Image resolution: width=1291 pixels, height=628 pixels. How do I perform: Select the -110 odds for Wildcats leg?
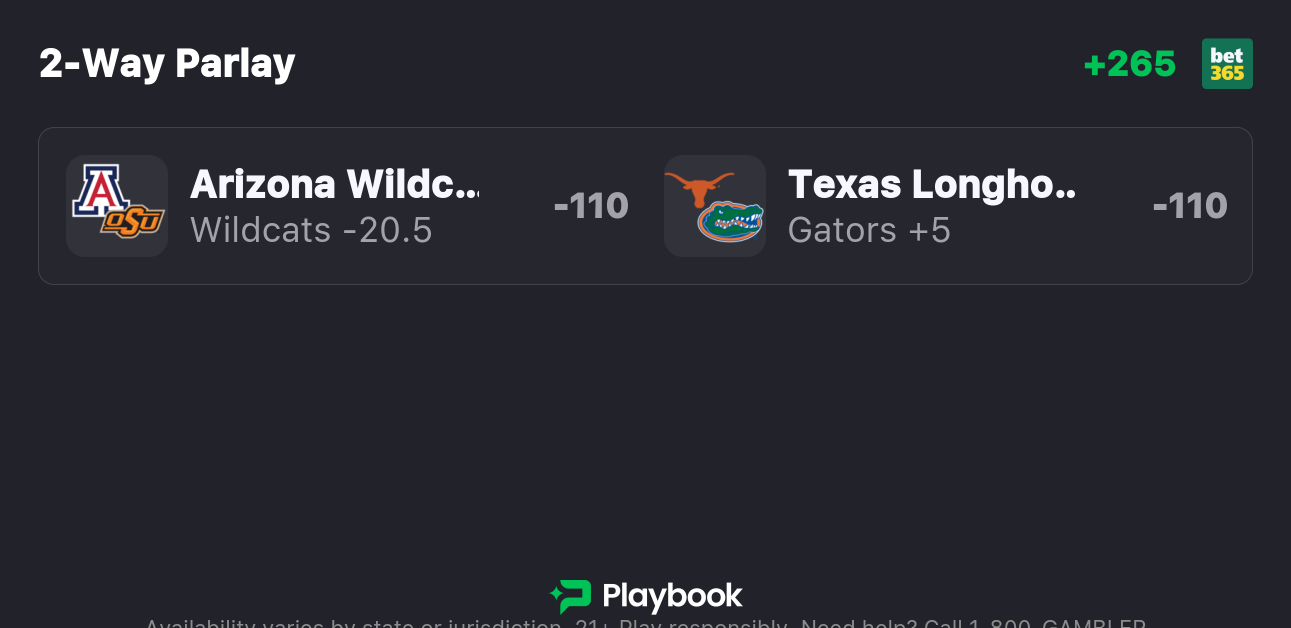(x=590, y=206)
